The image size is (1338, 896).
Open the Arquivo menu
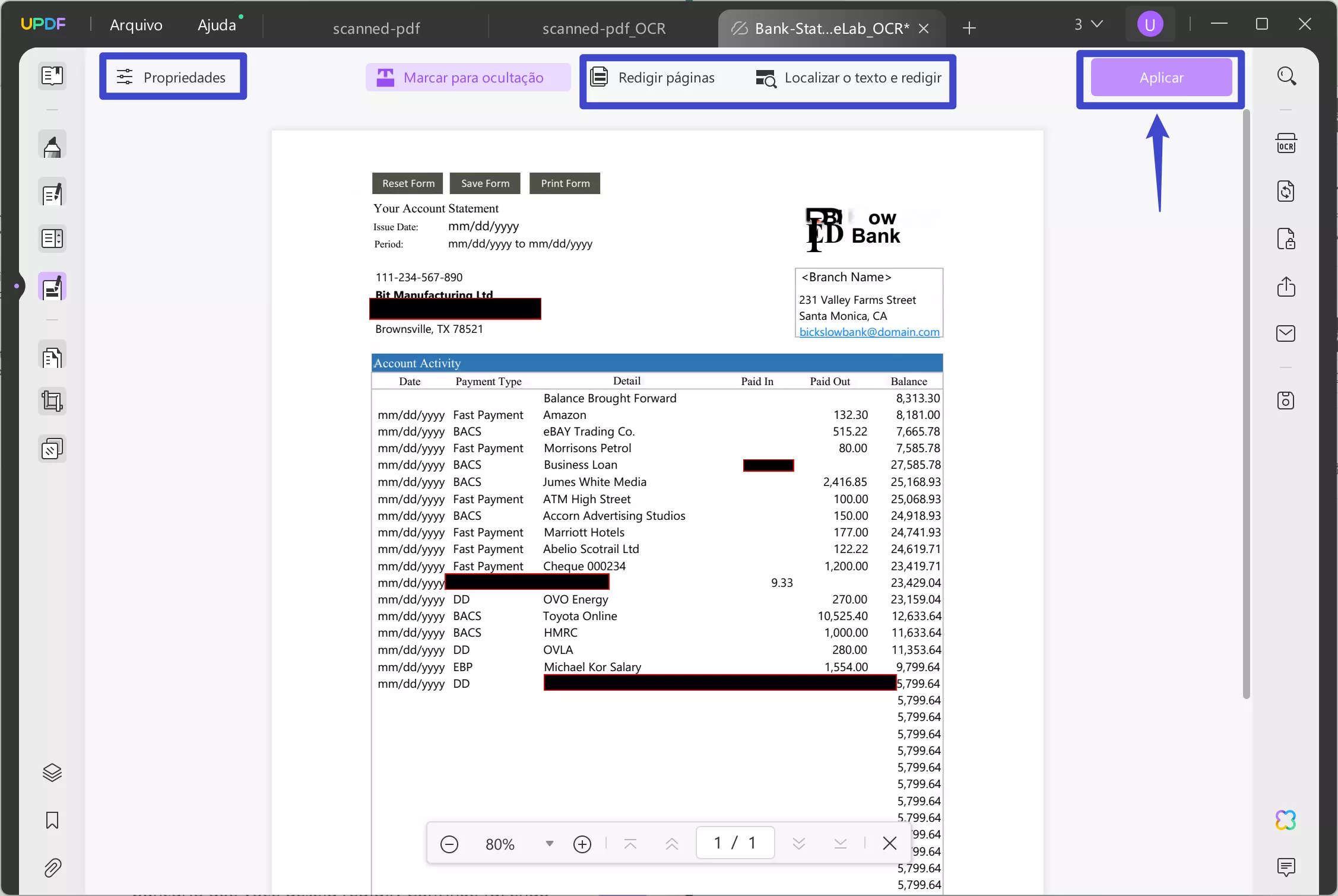(x=136, y=25)
